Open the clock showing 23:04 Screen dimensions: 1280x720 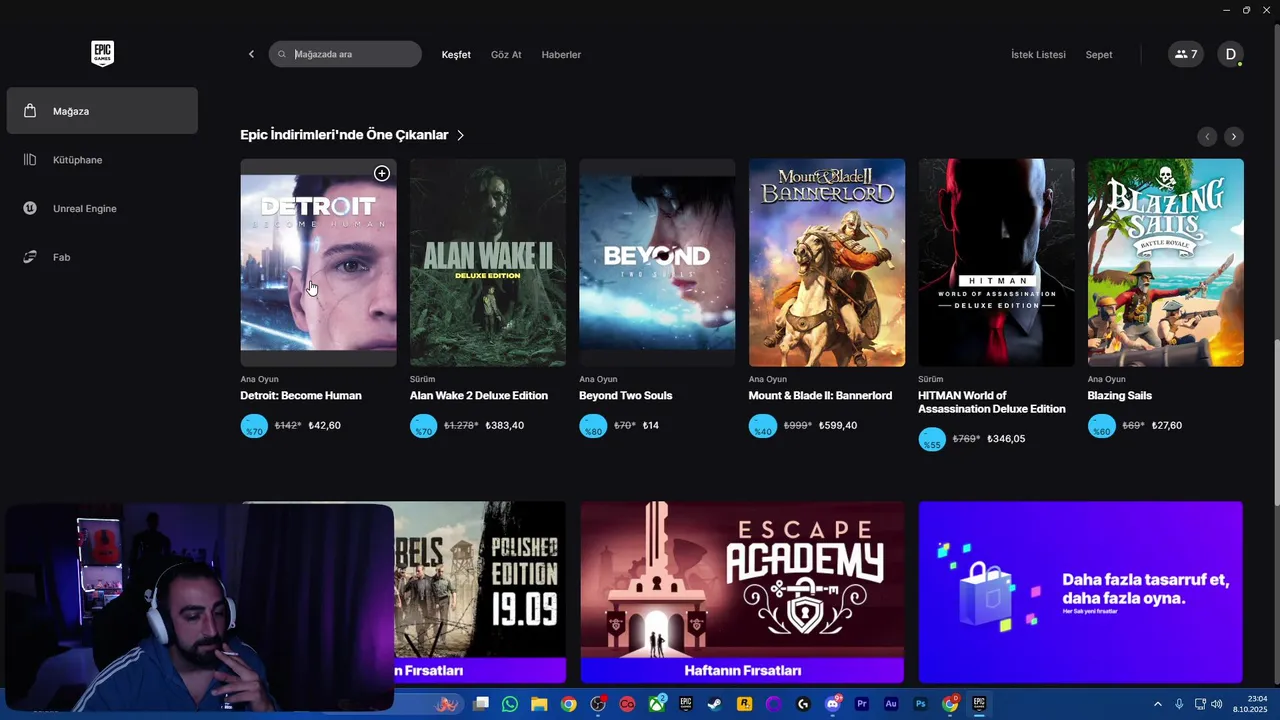pos(1252,704)
